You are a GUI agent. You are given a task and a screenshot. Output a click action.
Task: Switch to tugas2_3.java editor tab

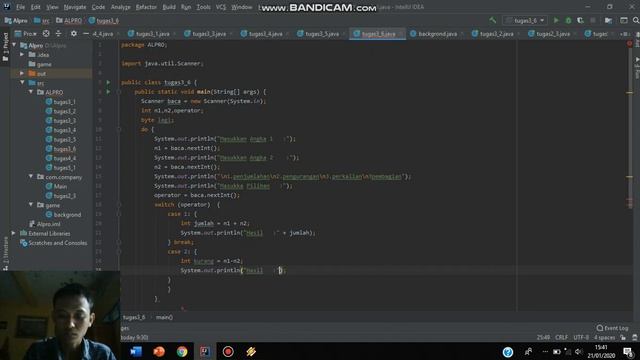553,34
